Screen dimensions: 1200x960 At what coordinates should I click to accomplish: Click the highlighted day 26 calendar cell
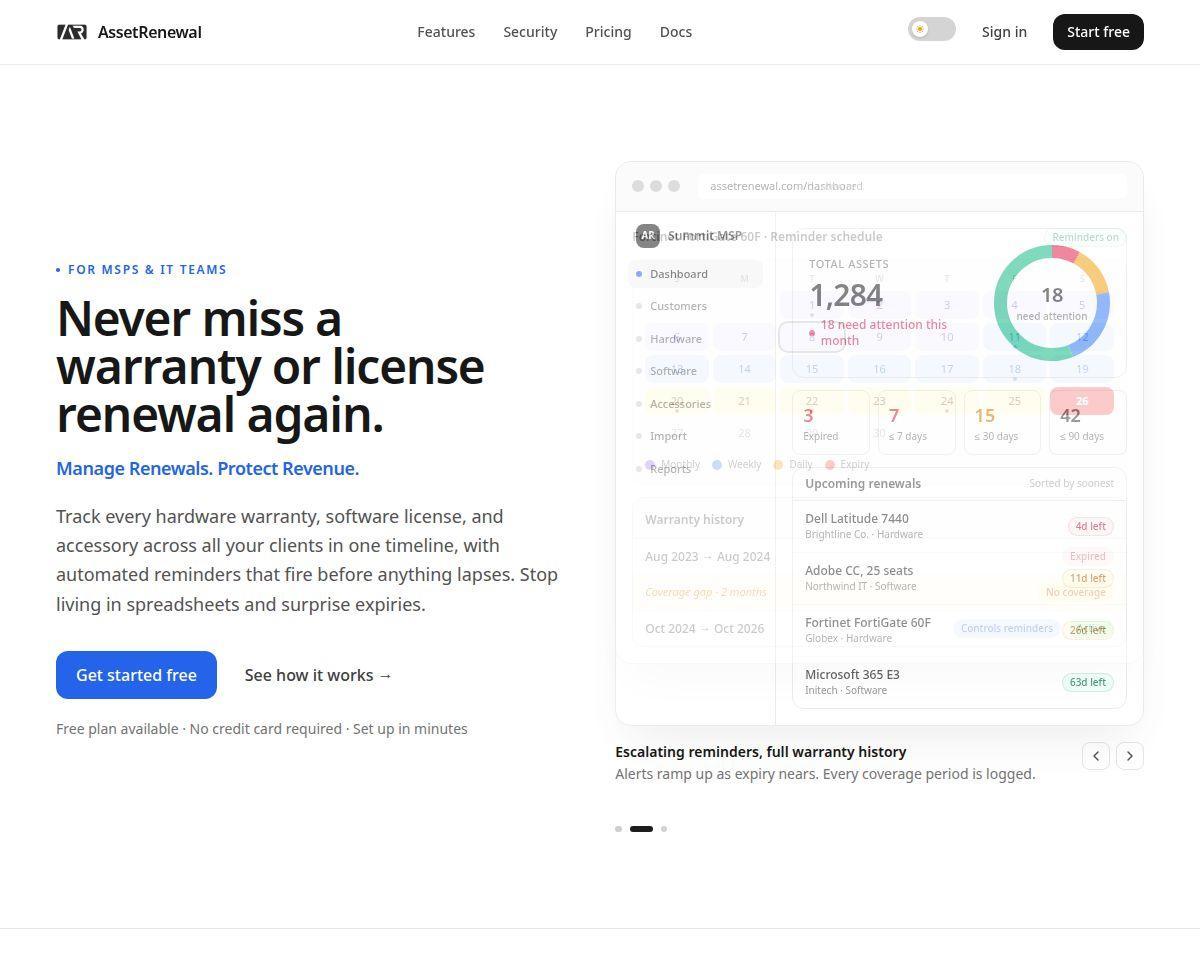point(1082,401)
